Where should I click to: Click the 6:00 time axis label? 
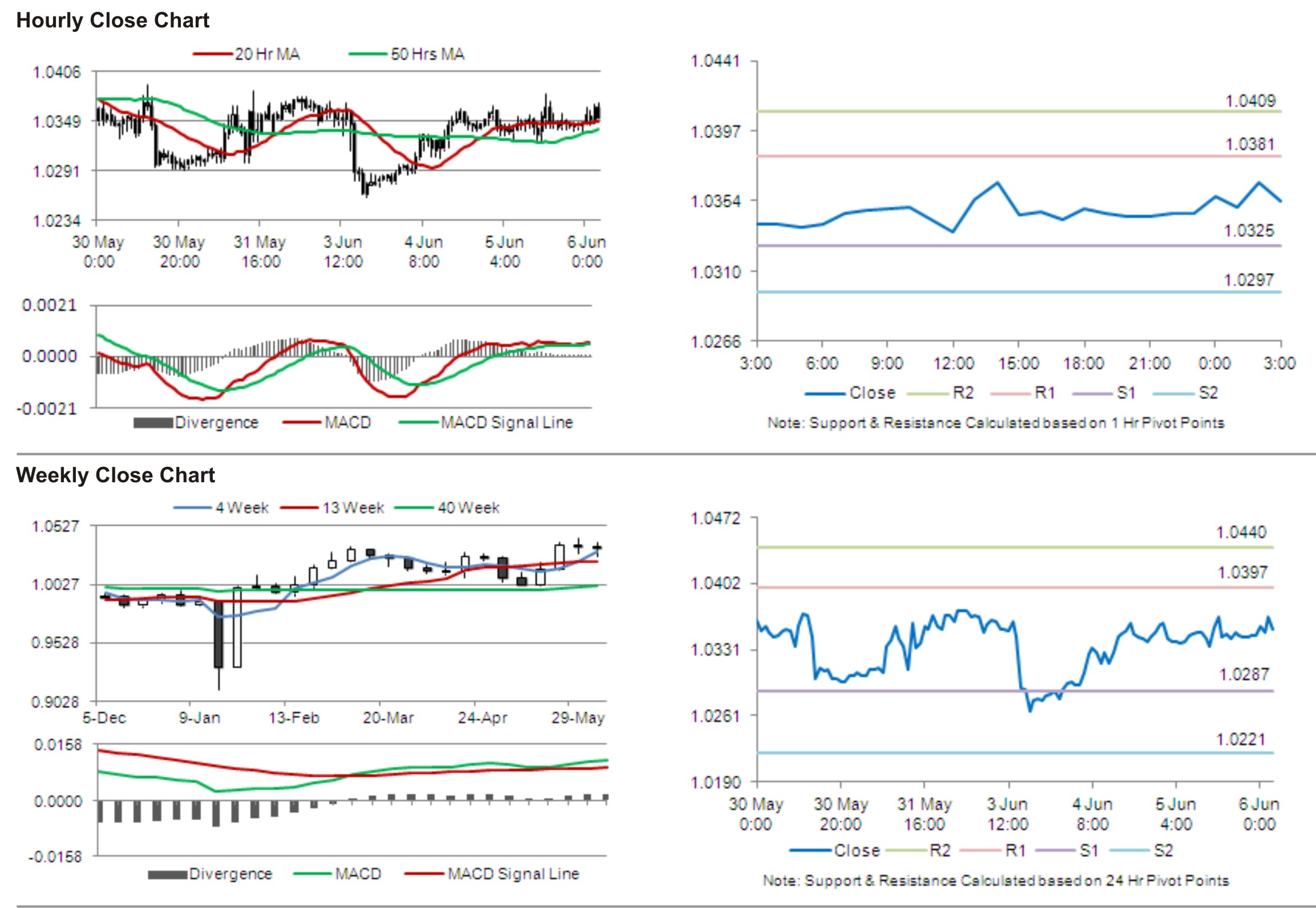822,364
